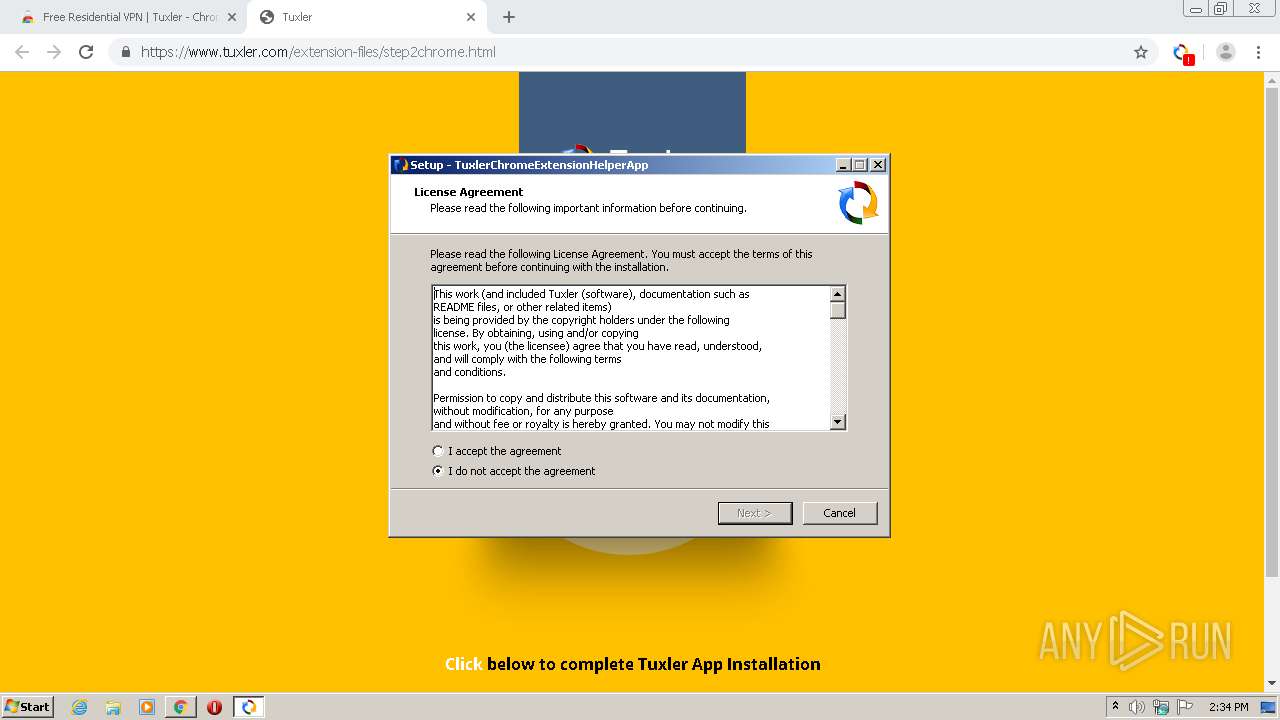Go back in Chrome
This screenshot has height=720, width=1280.
click(x=22, y=52)
